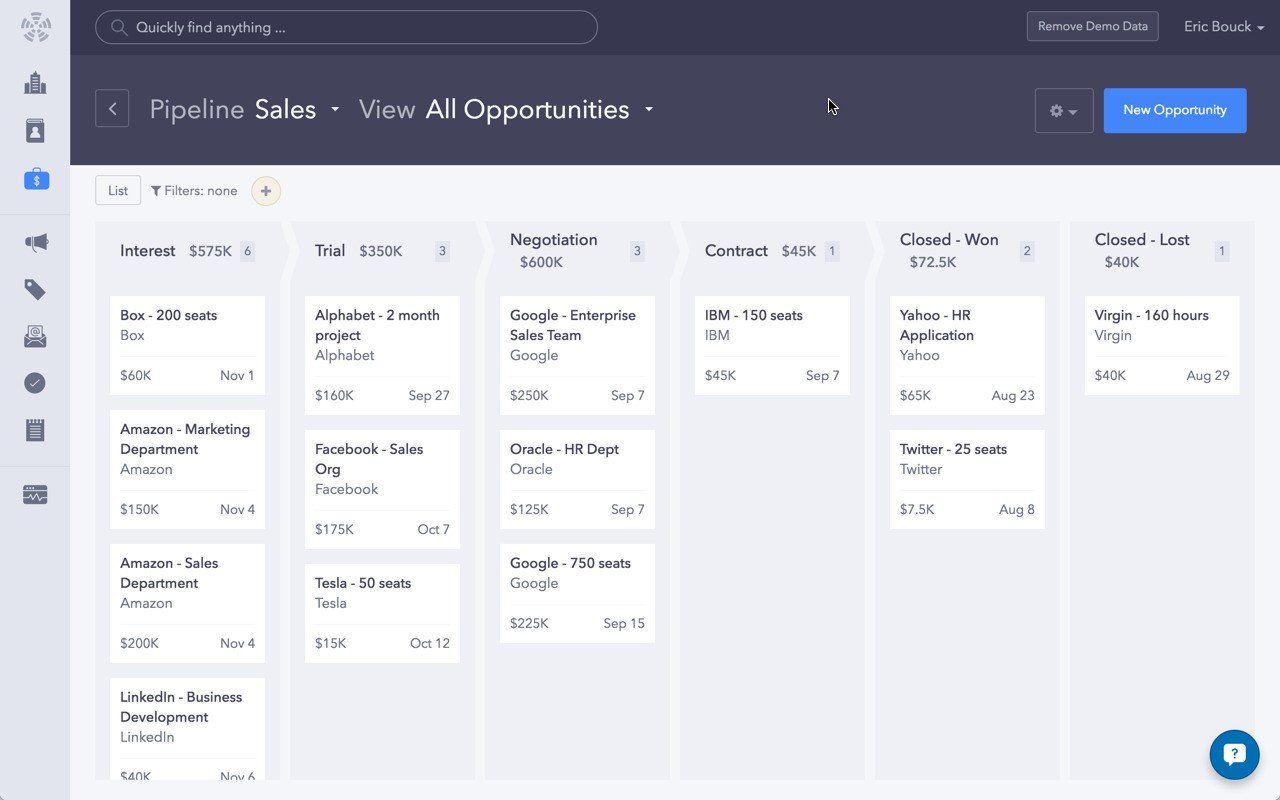The height and width of the screenshot is (800, 1280).
Task: Add a filter with the plus circle
Action: tap(266, 191)
